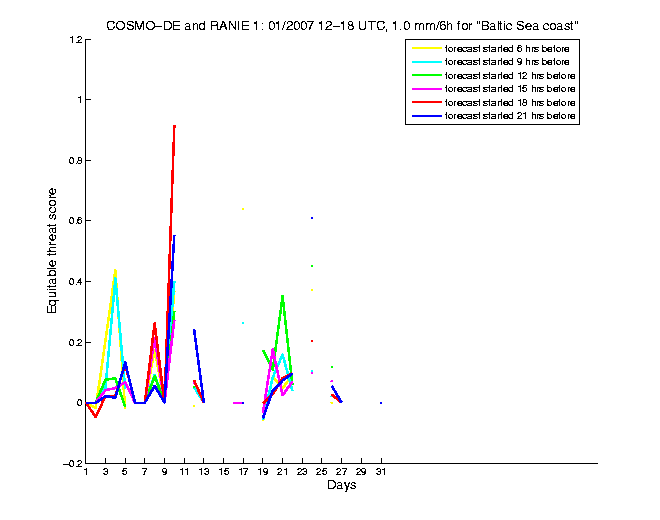660x520 pixels.
Task: Select legend entry 'forecast started 15 hrs before'
Action: pos(493,89)
